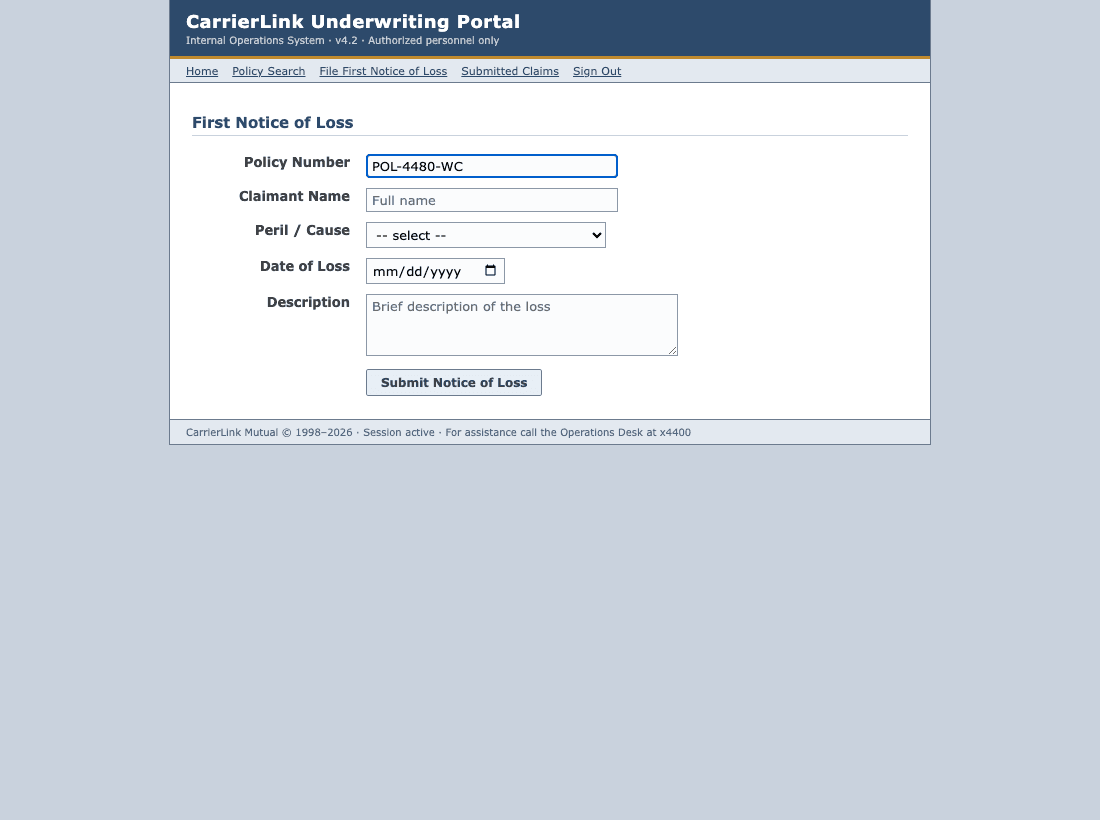This screenshot has height=820, width=1100.
Task: View Submitted Claims
Action: [x=510, y=71]
